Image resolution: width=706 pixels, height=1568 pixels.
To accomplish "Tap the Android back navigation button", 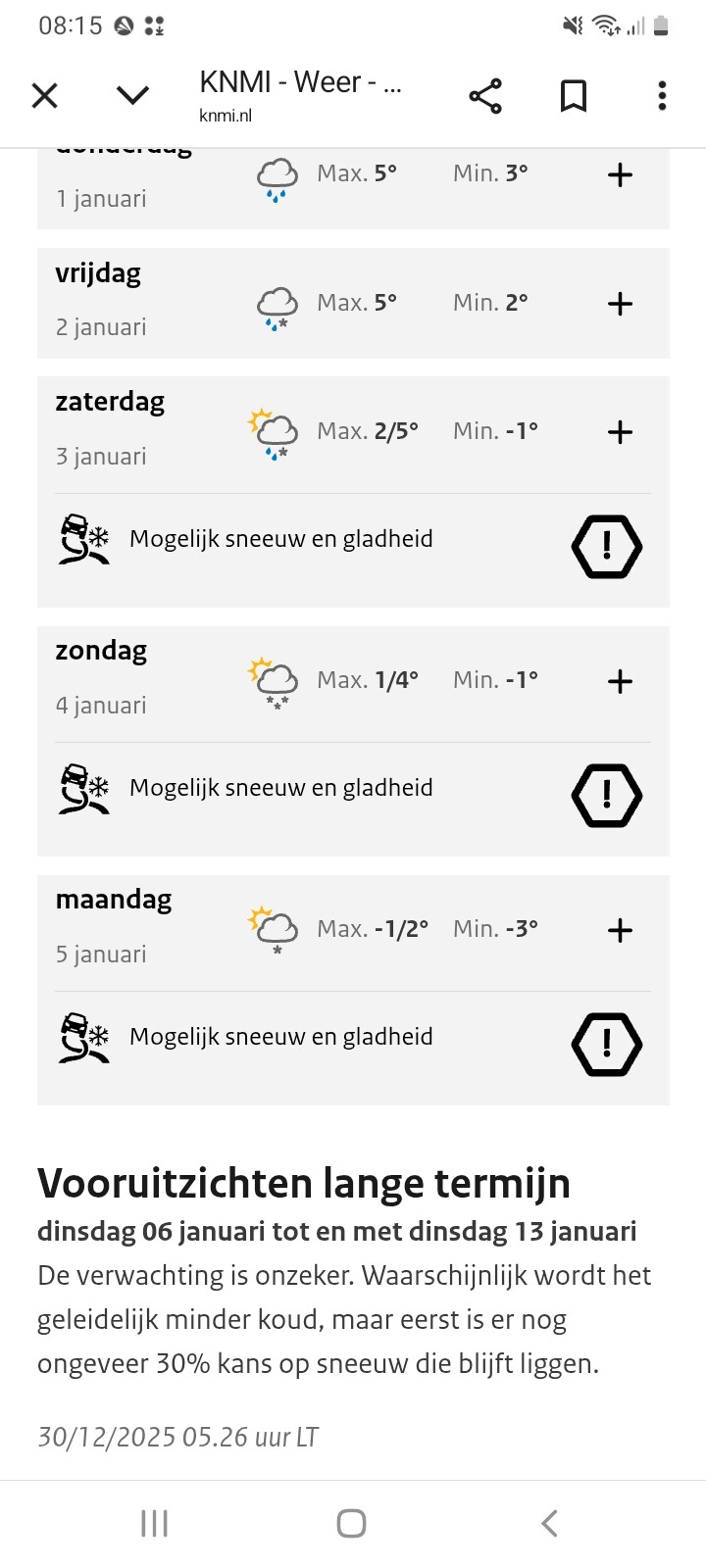I will [550, 1523].
